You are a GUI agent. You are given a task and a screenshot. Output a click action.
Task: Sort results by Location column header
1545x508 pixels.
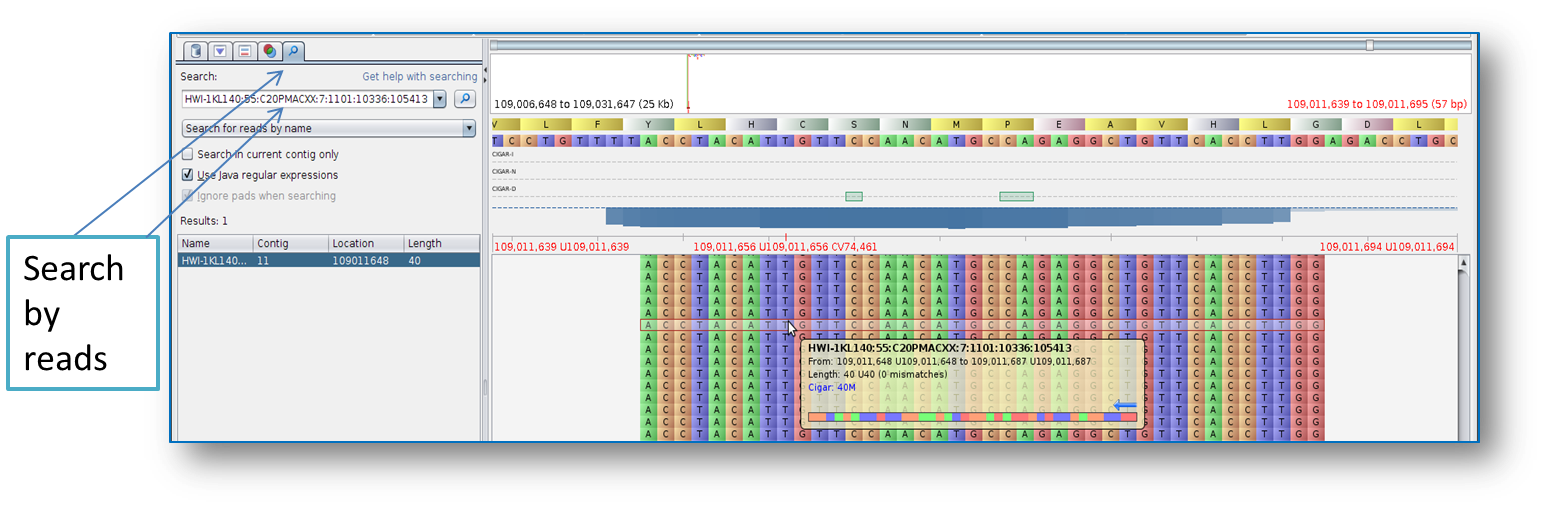coord(365,243)
